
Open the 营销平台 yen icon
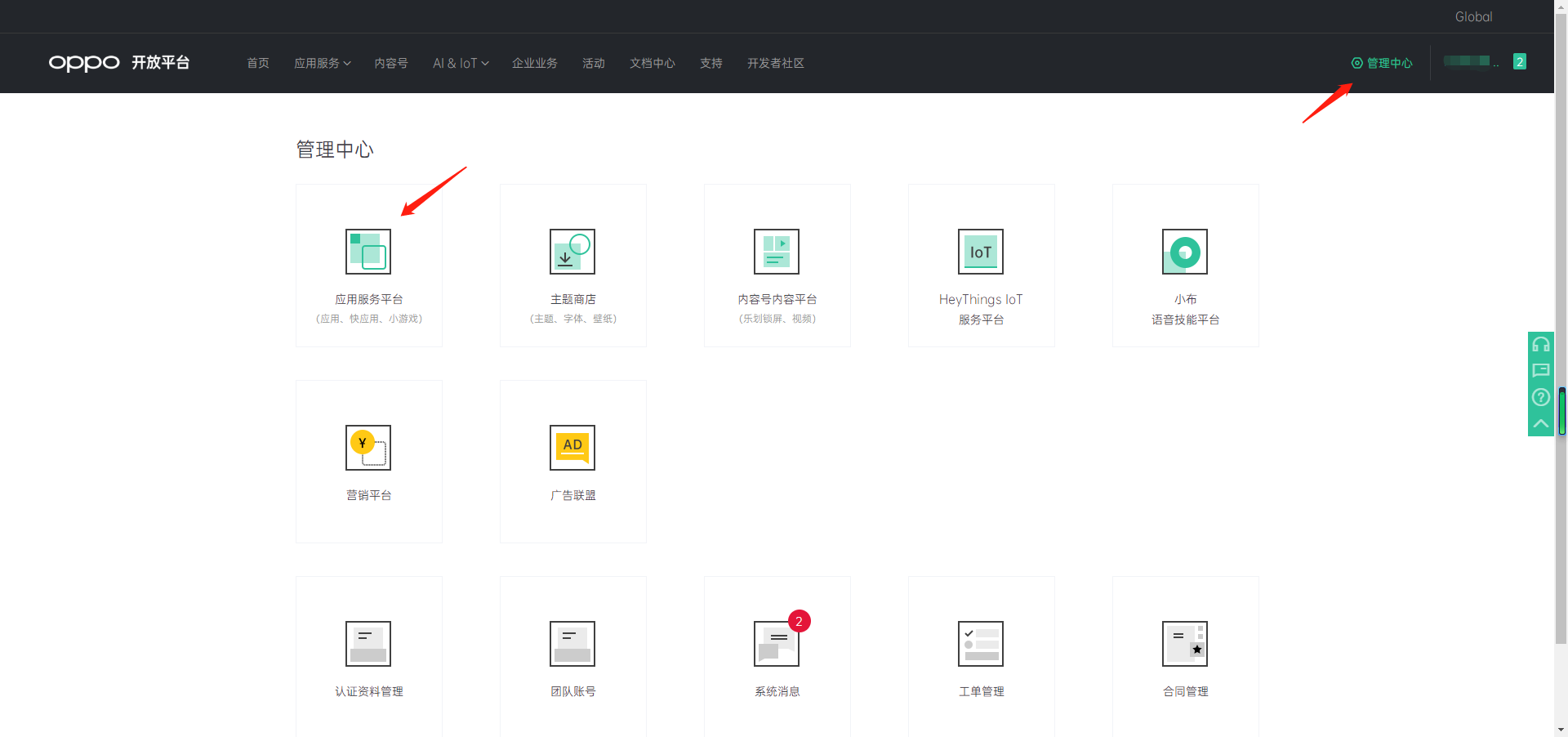[368, 448]
